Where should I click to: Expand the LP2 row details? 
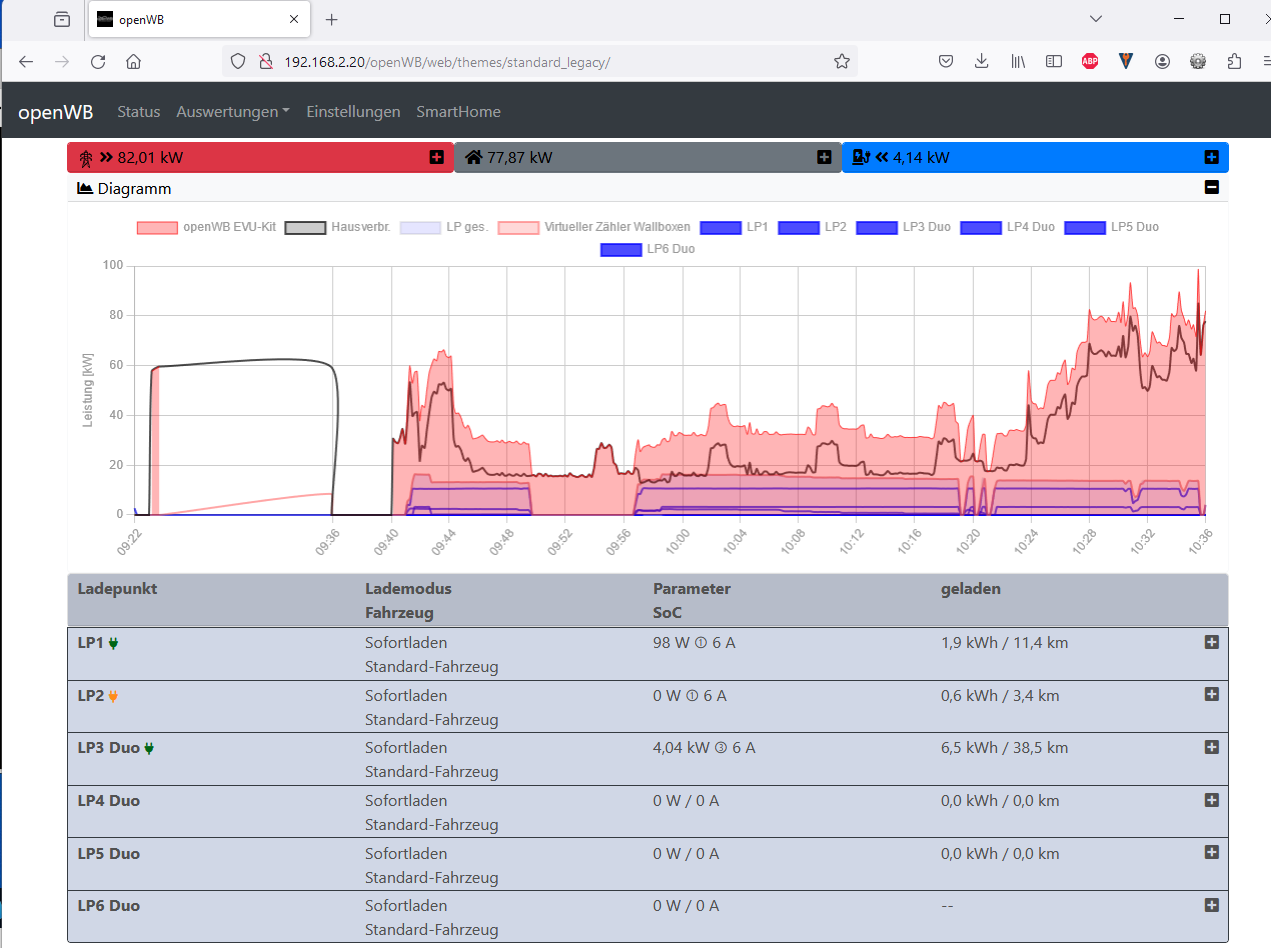pos(1211,694)
